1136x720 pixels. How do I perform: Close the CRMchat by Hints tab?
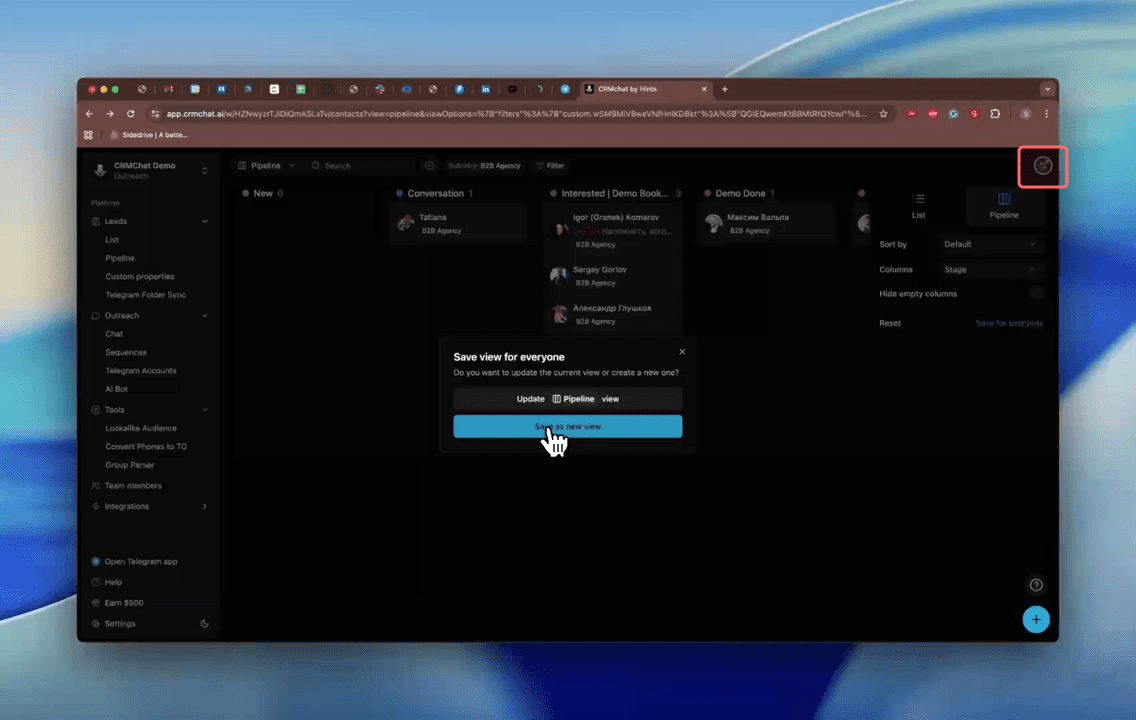pyautogui.click(x=703, y=89)
